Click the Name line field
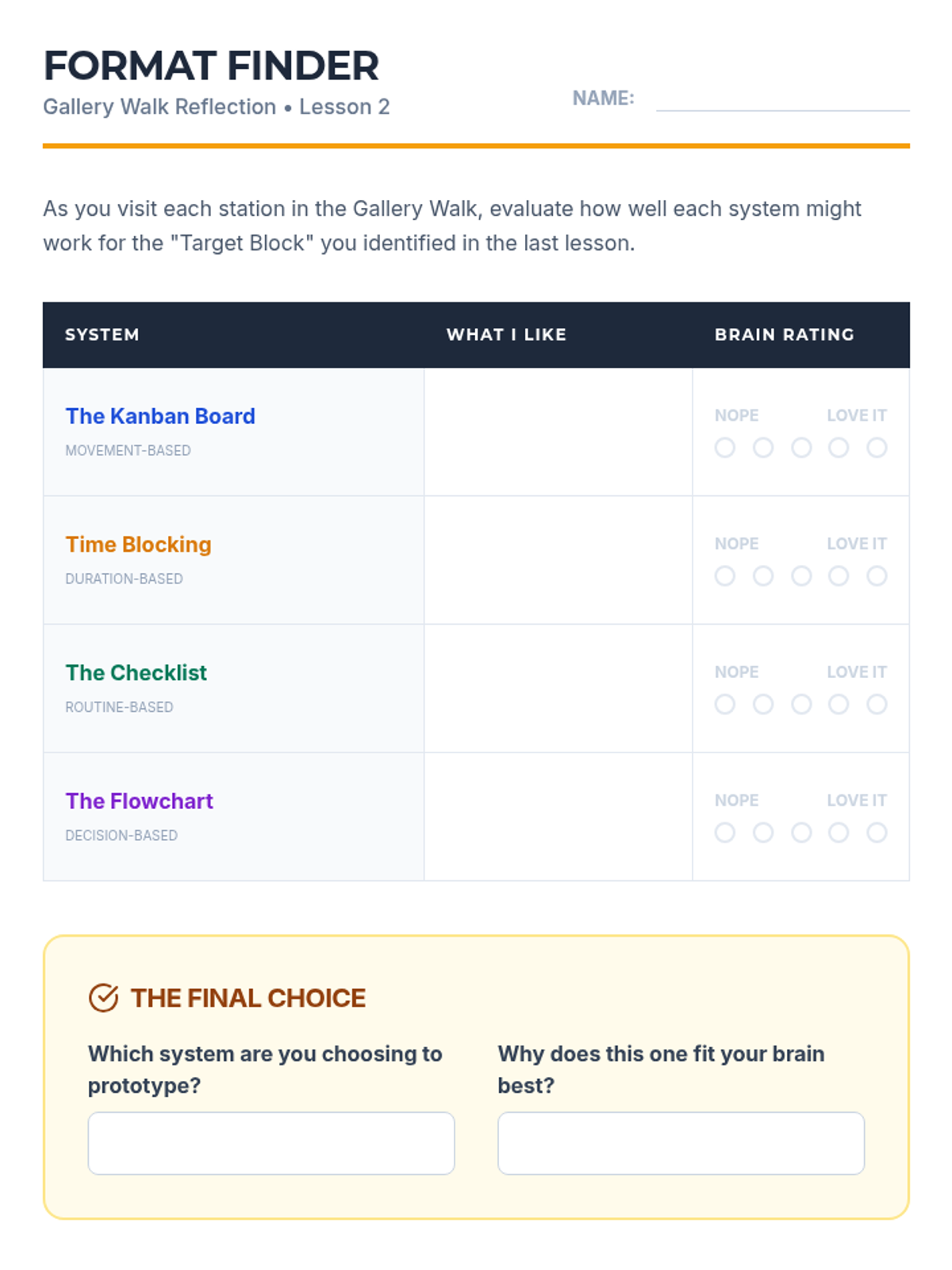Image resolution: width=952 pixels, height=1270 pixels. [x=783, y=98]
